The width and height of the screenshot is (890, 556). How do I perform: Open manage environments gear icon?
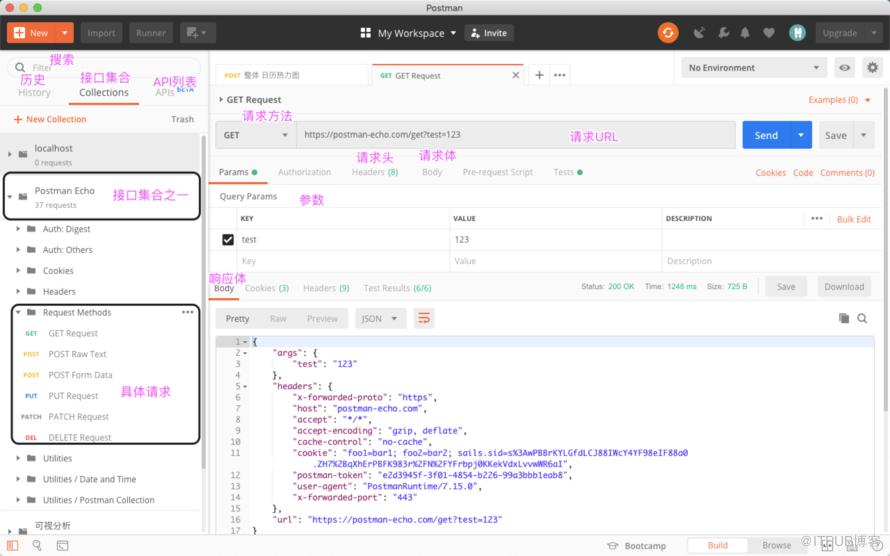click(x=872, y=68)
